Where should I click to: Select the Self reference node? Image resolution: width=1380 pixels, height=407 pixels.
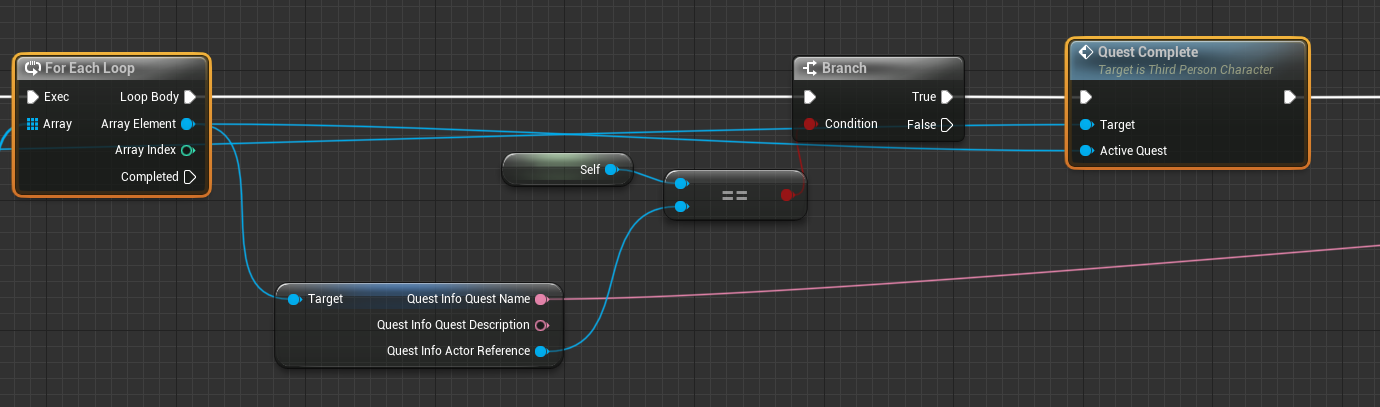pos(567,169)
